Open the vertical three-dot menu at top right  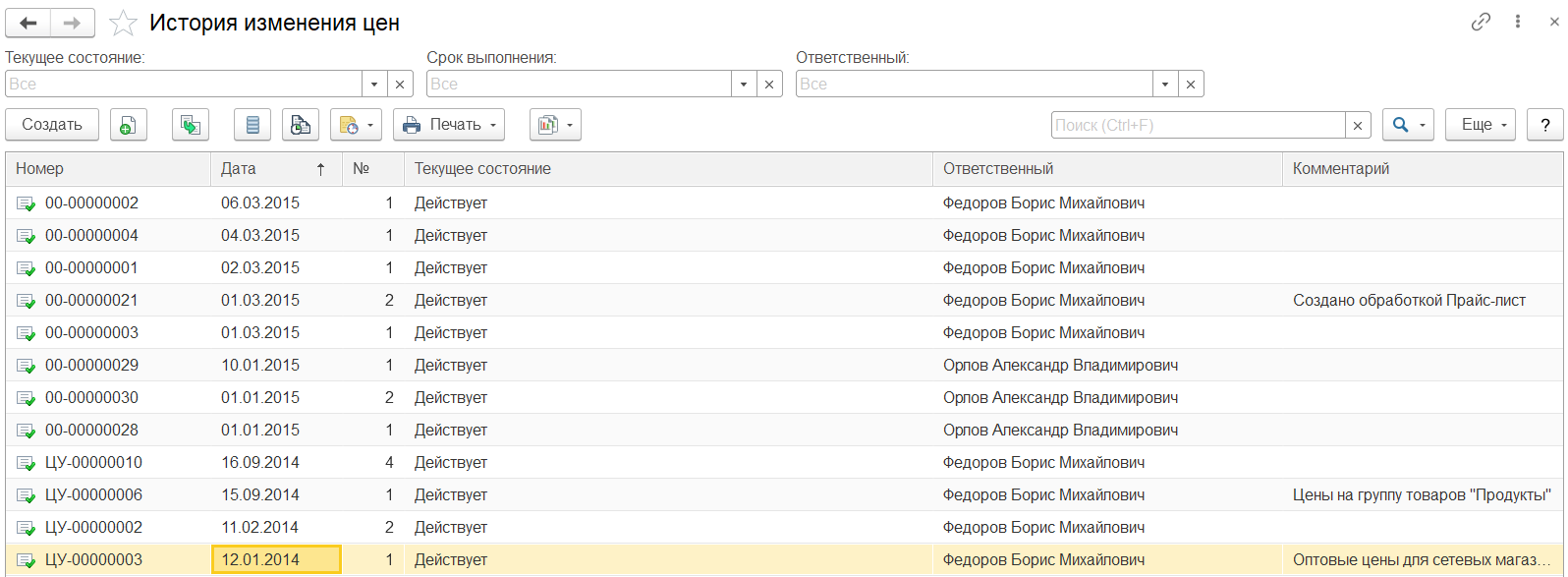click(1519, 23)
